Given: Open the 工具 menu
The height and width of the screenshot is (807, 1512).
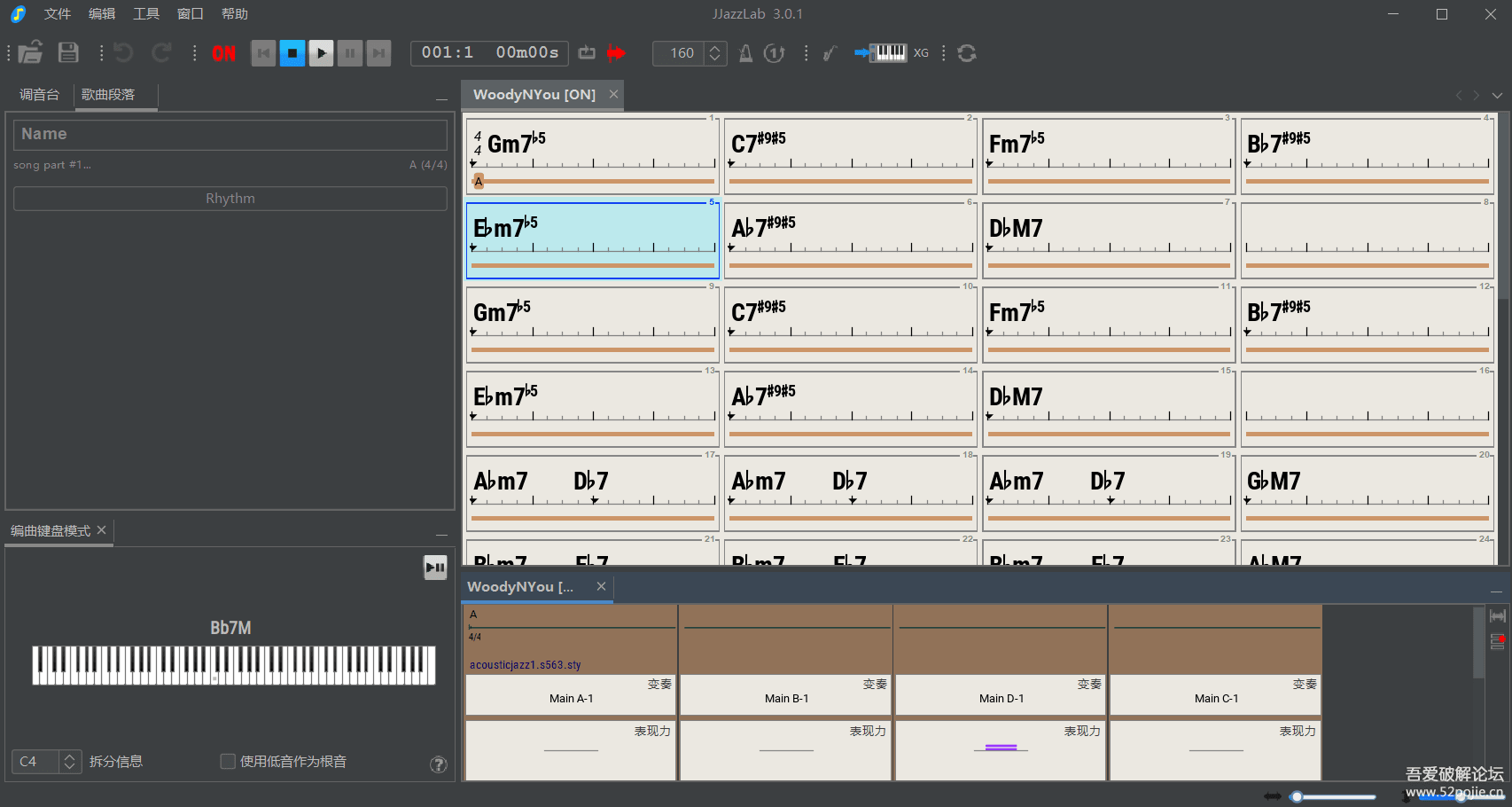Looking at the screenshot, I should [146, 14].
